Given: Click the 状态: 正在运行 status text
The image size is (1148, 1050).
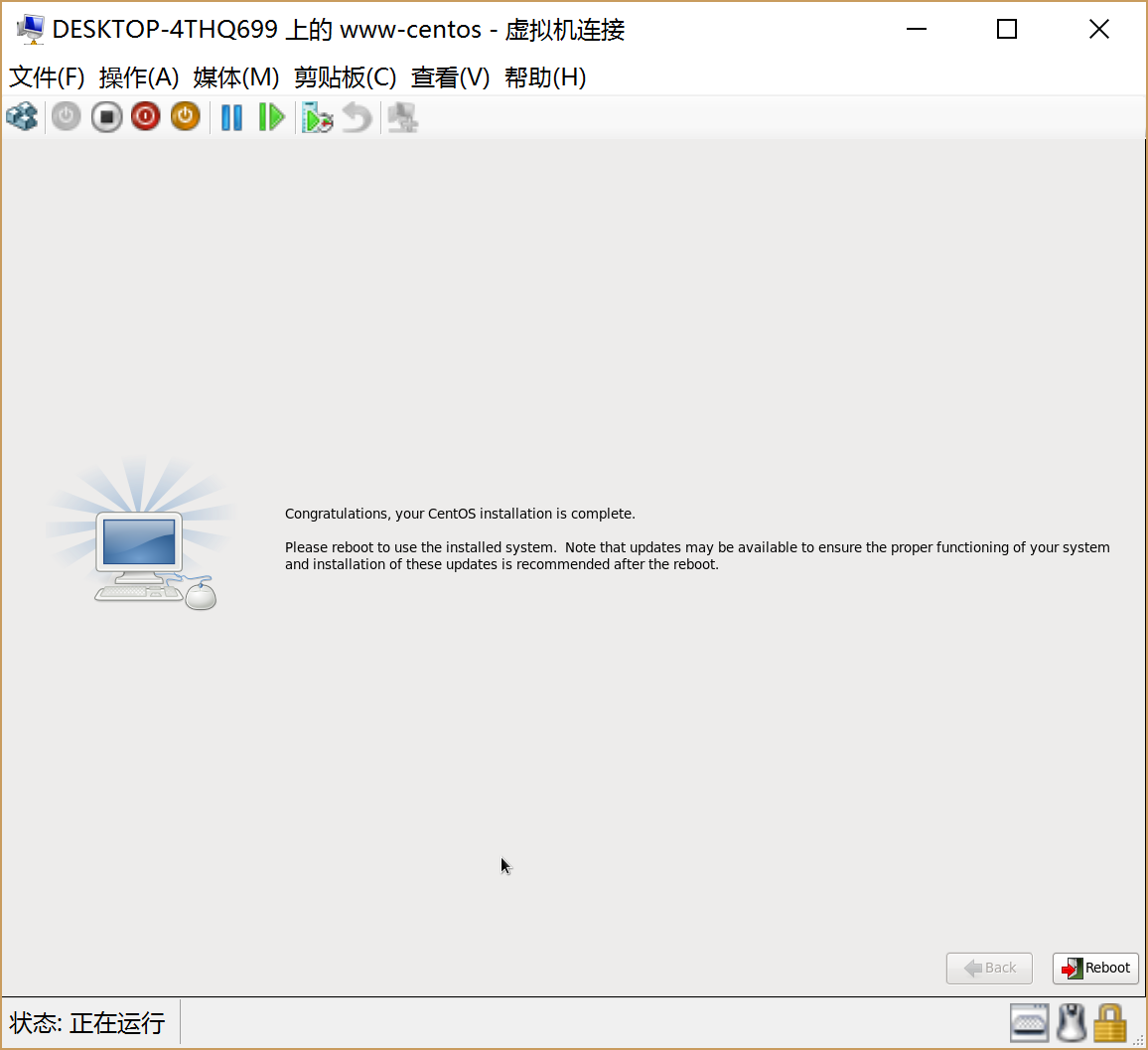Looking at the screenshot, I should click(87, 1023).
